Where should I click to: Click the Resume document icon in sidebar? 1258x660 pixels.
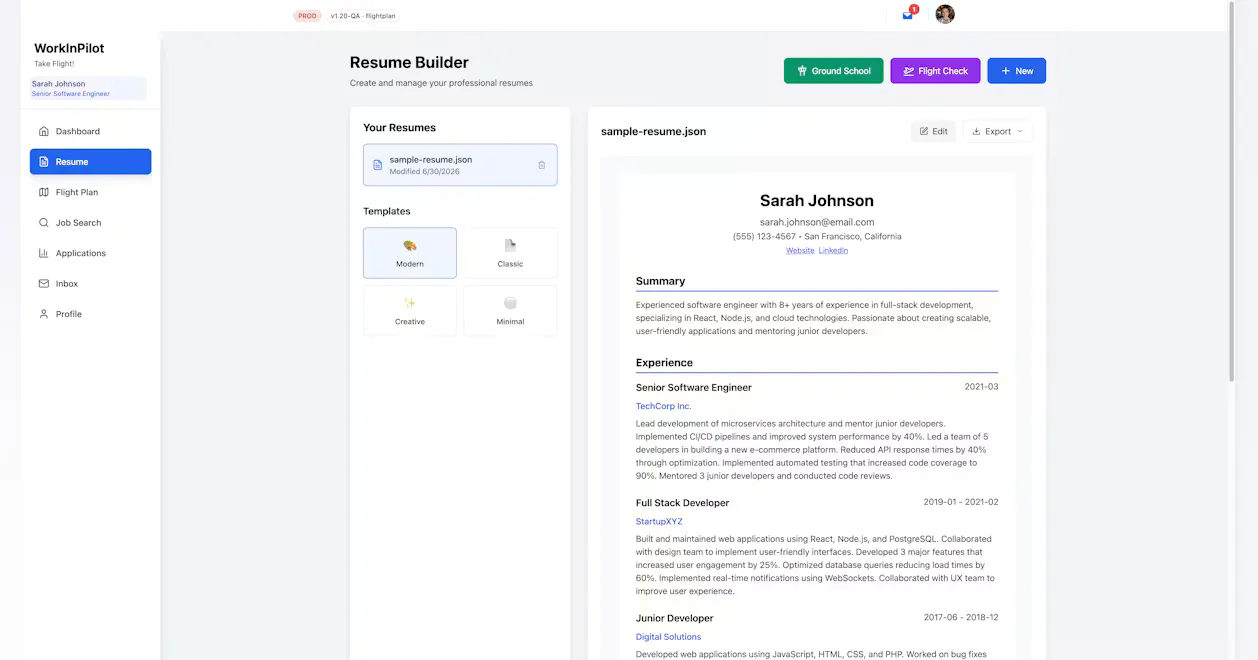pos(44,162)
